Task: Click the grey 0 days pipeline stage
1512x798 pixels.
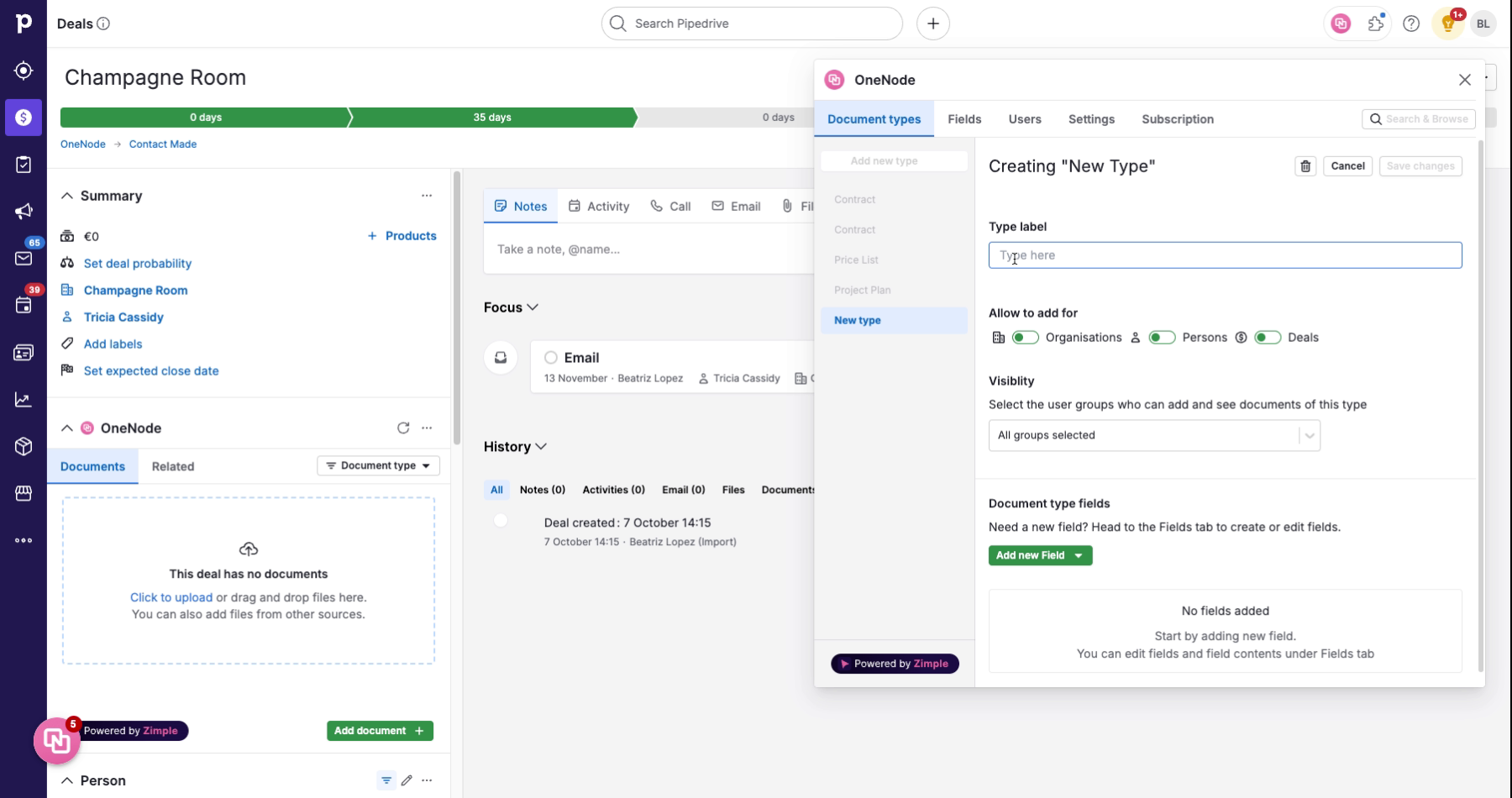Action: coord(778,118)
